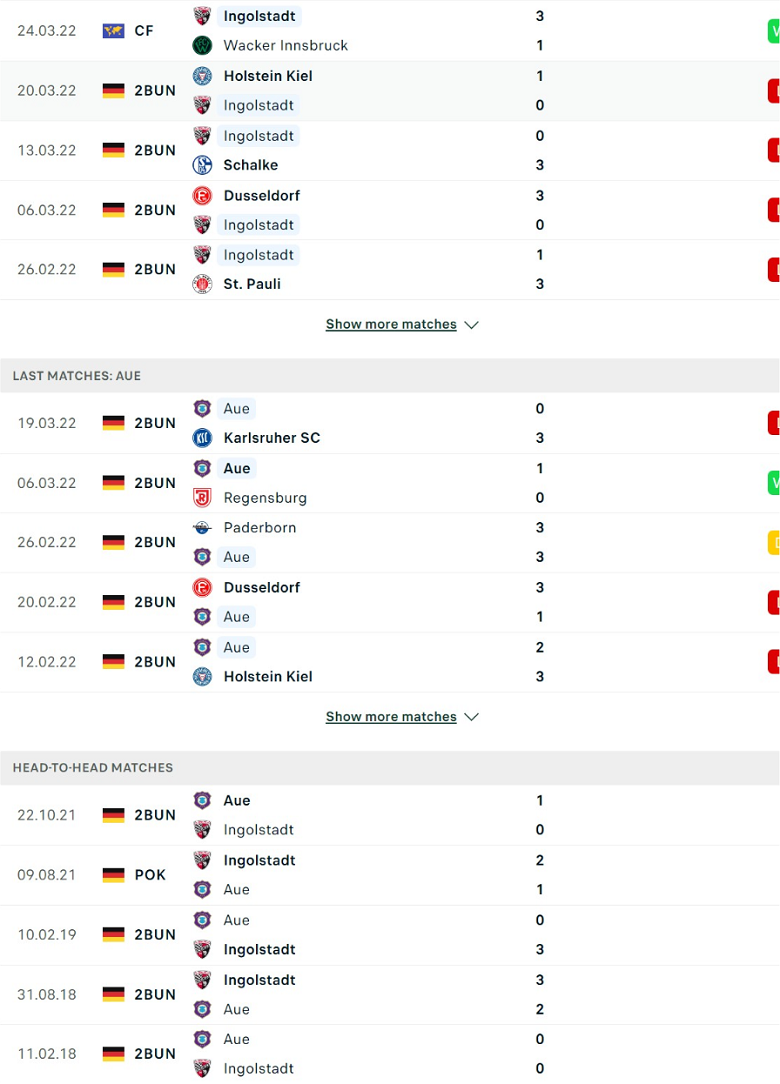Click the St. Pauli club crest
Image resolution: width=780 pixels, height=1084 pixels.
pyautogui.click(x=202, y=284)
